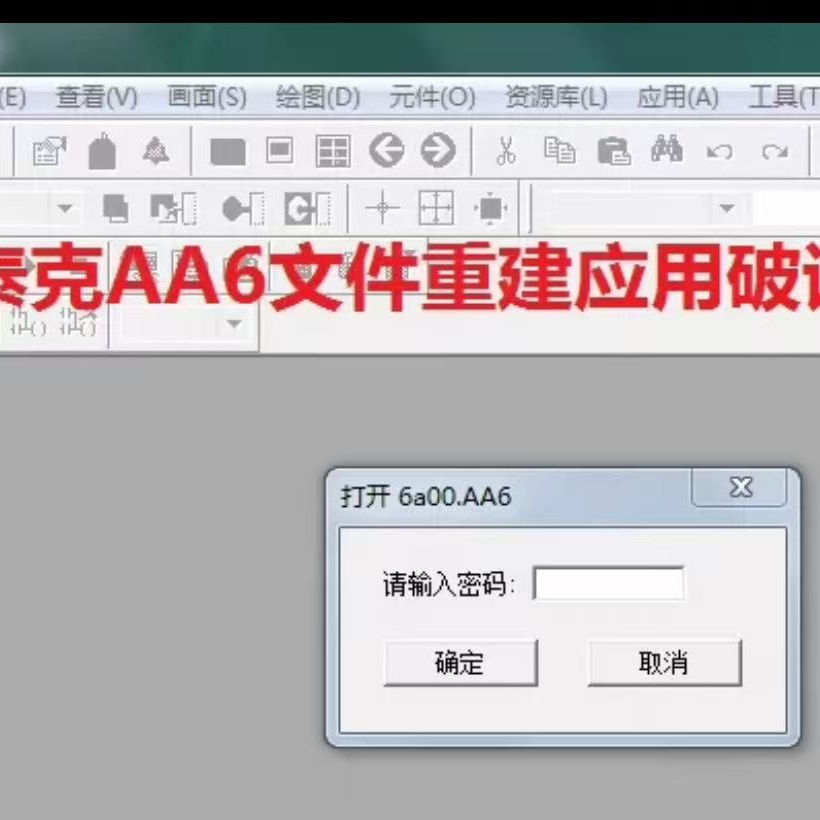Screen dimensions: 820x820
Task: Open the dropdown next to the layer icons
Action: coord(65,210)
